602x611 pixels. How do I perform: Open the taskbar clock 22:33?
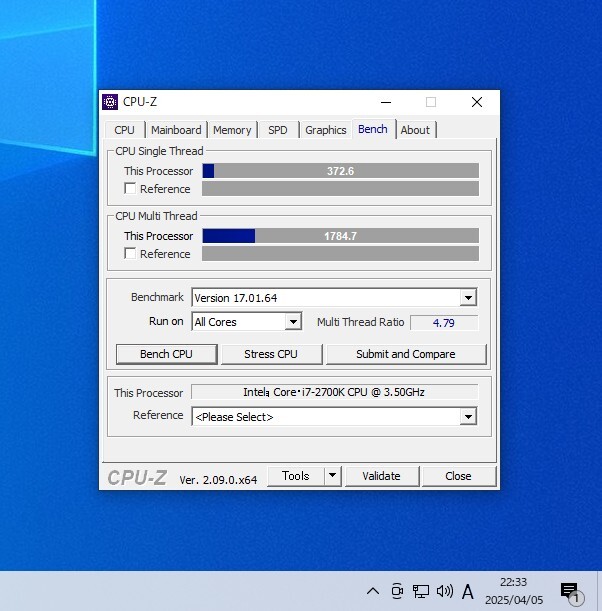(x=514, y=591)
